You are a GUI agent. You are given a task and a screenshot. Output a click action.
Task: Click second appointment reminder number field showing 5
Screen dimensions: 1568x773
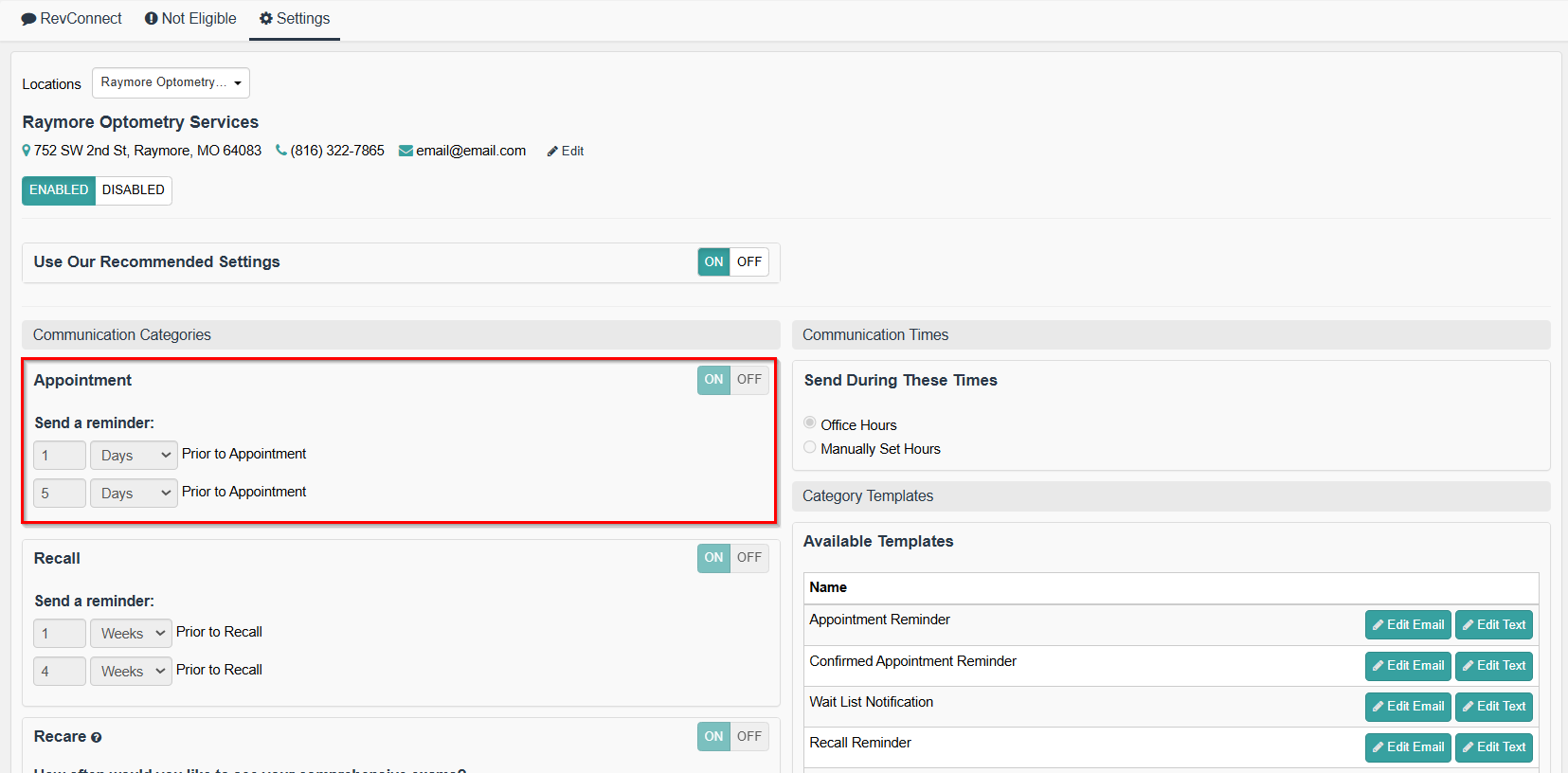[60, 494]
